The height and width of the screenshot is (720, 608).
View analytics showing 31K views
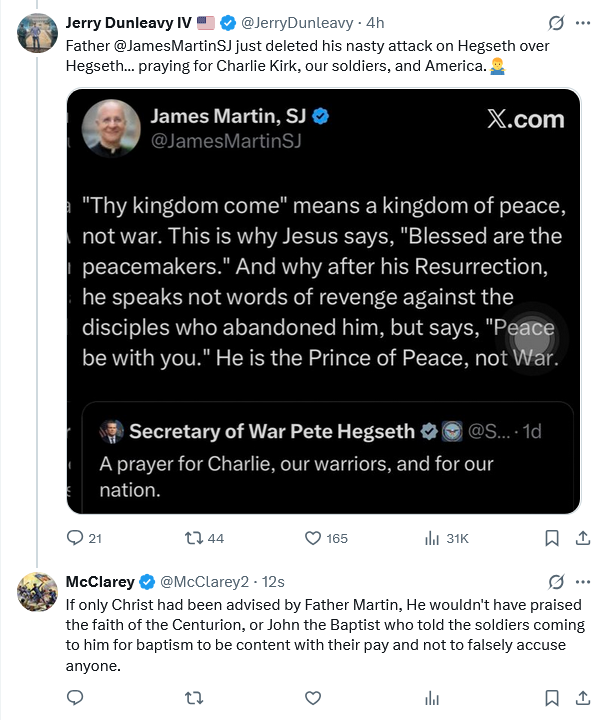point(446,538)
